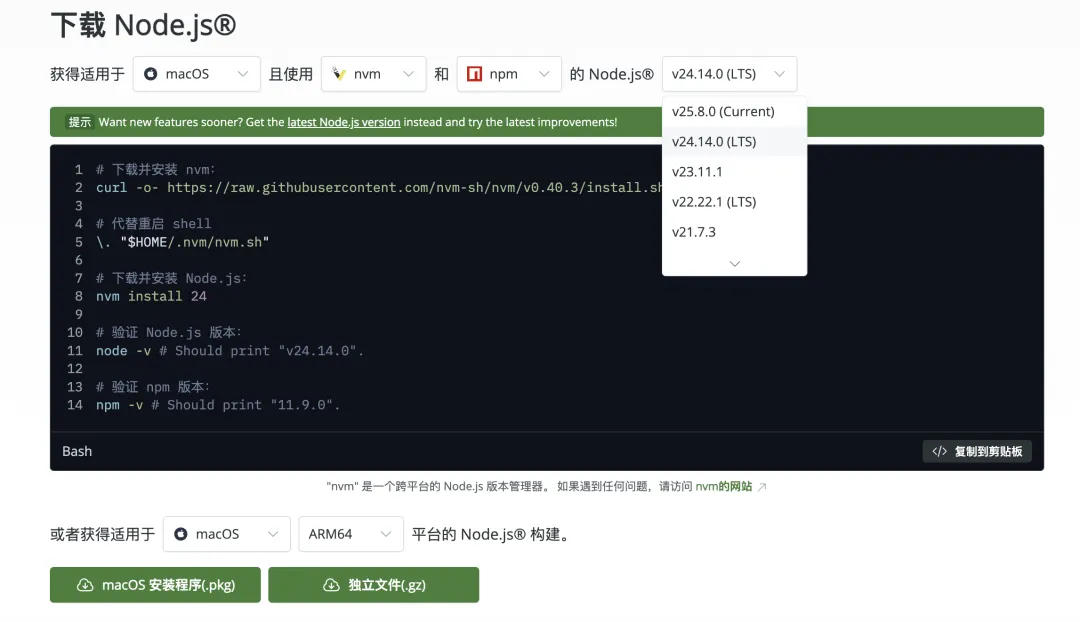The width and height of the screenshot is (1080, 622).
Task: Click the 'nvm install 24' code line
Action: 152,296
